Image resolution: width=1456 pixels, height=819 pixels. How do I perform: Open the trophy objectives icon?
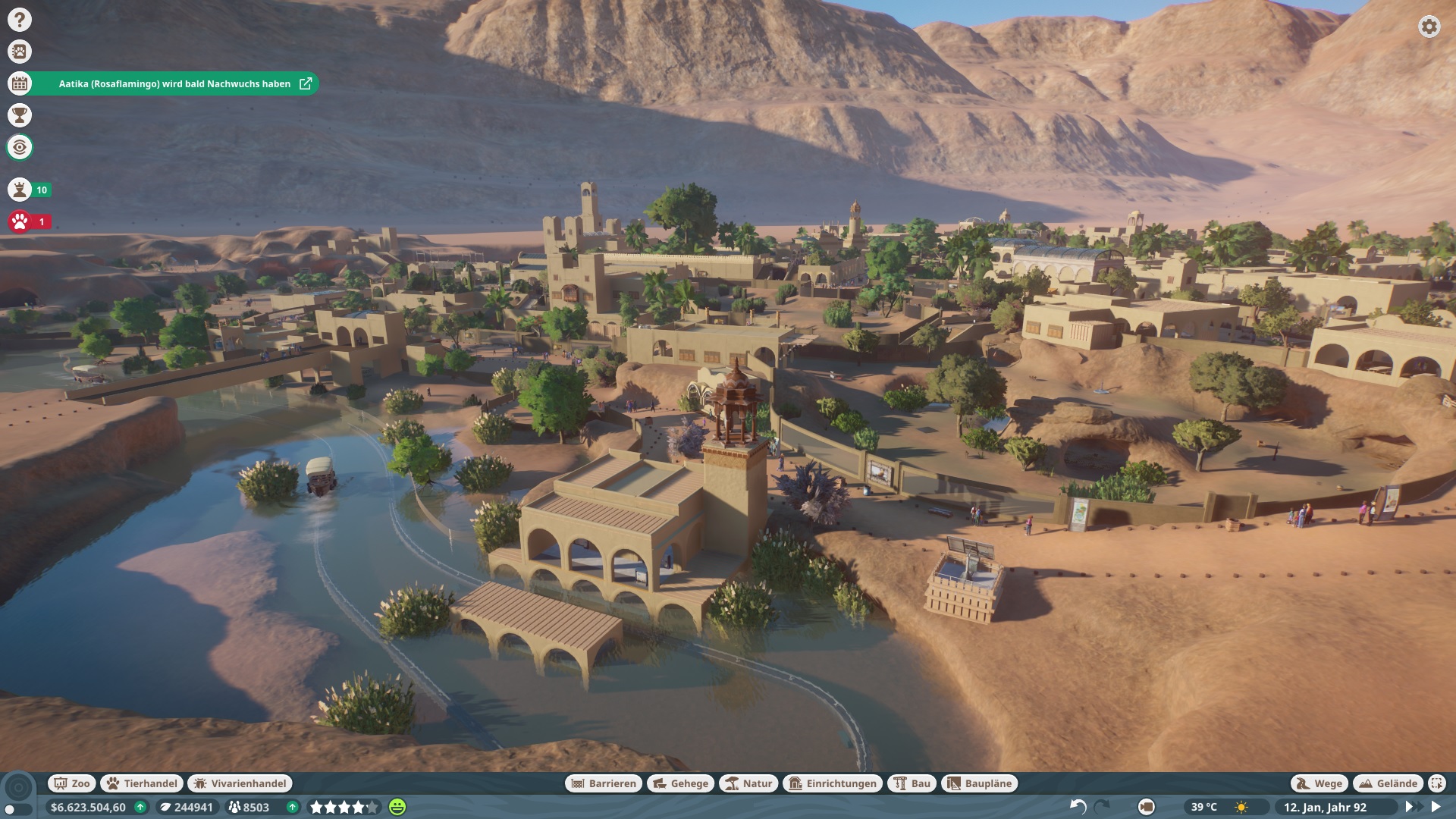[x=20, y=115]
